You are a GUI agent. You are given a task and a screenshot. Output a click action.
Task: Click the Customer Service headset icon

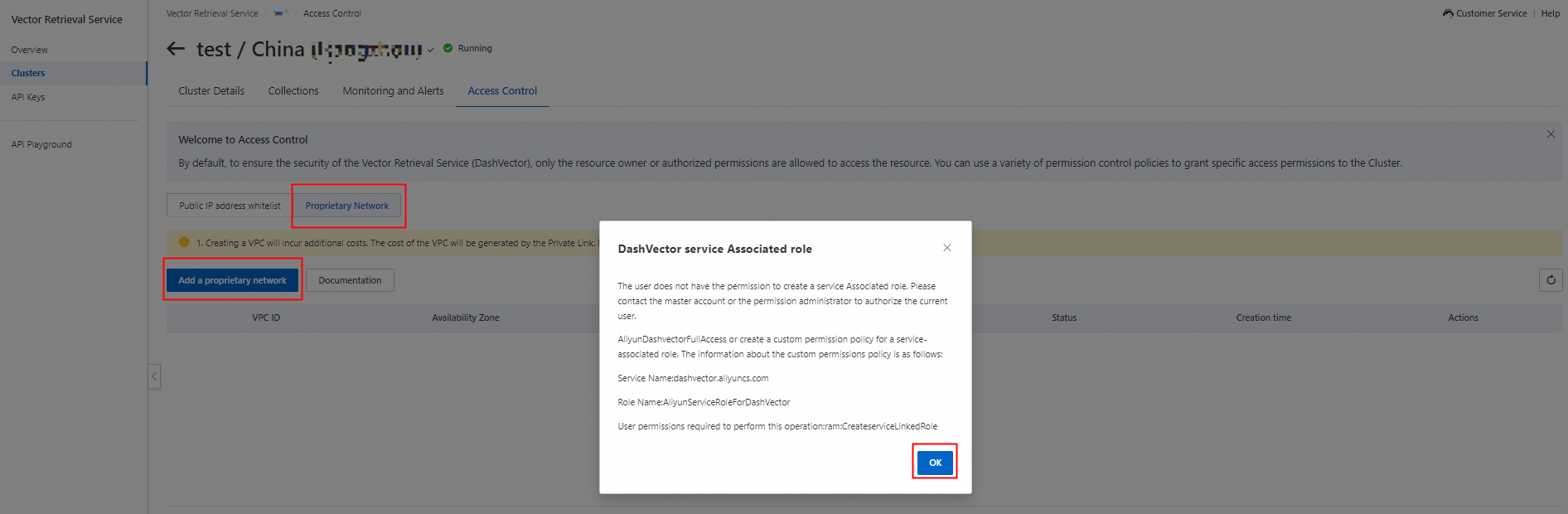pos(1448,13)
